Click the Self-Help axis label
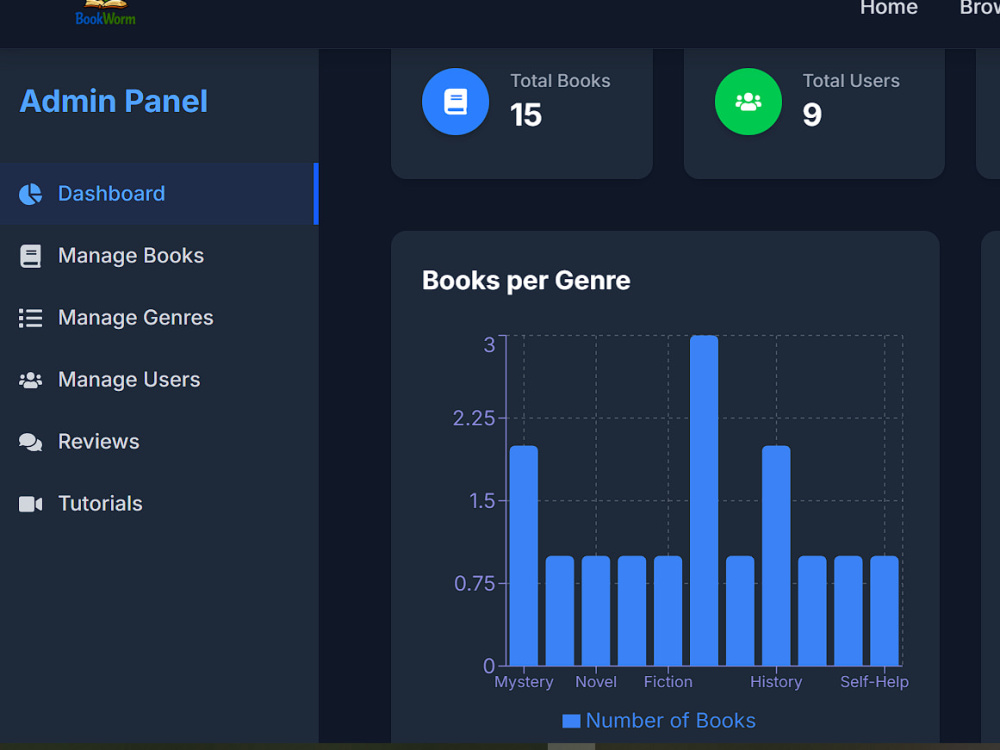This screenshot has height=750, width=1000. (x=874, y=682)
